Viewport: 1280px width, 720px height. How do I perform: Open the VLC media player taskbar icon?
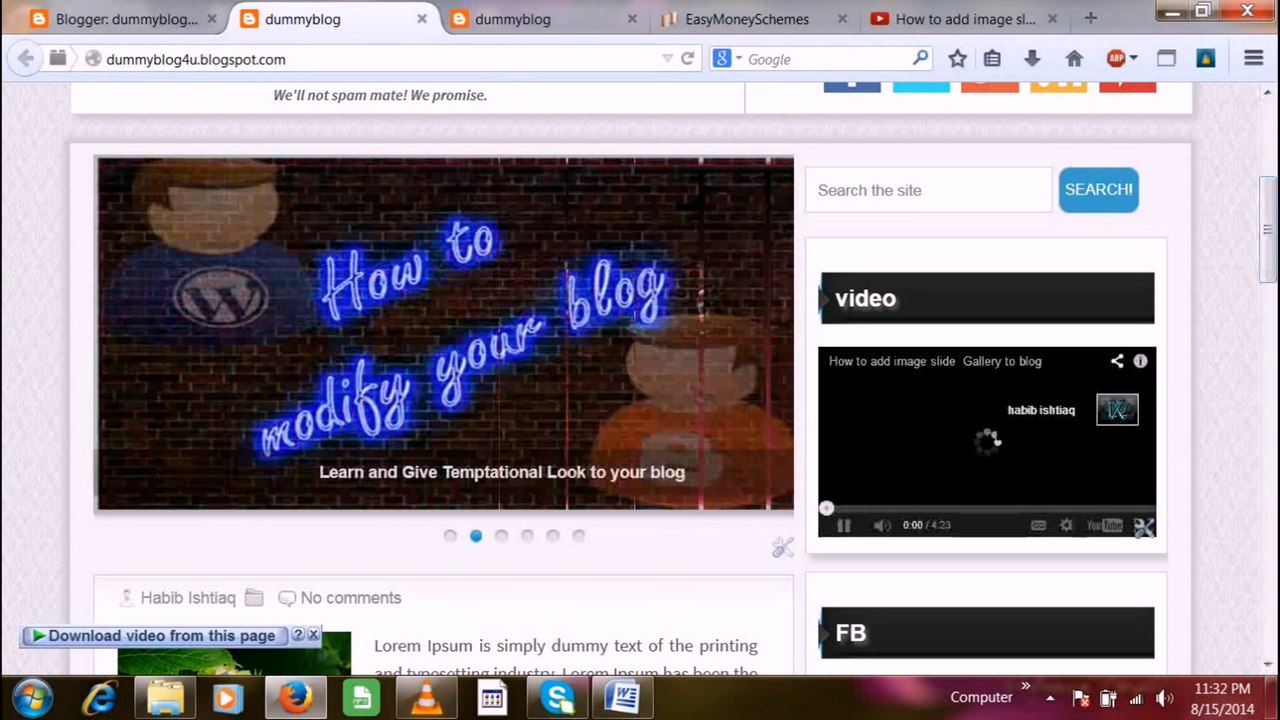coord(427,697)
